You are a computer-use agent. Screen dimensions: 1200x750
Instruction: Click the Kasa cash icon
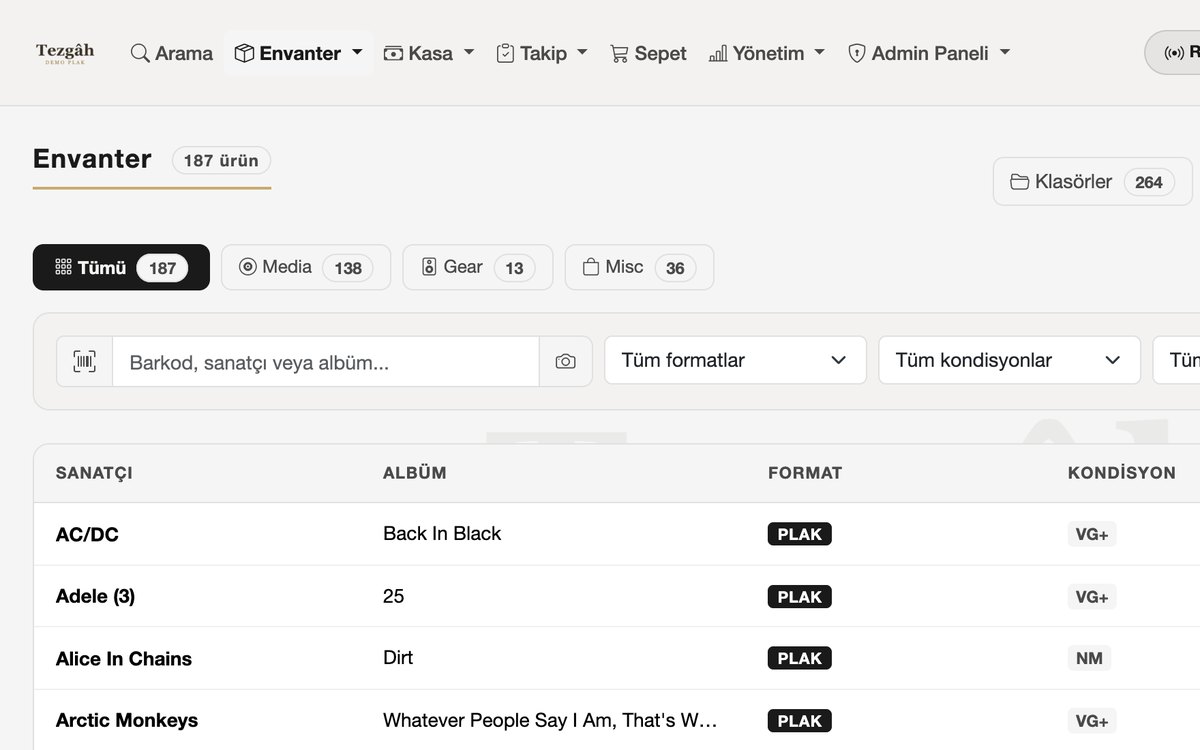[x=393, y=53]
